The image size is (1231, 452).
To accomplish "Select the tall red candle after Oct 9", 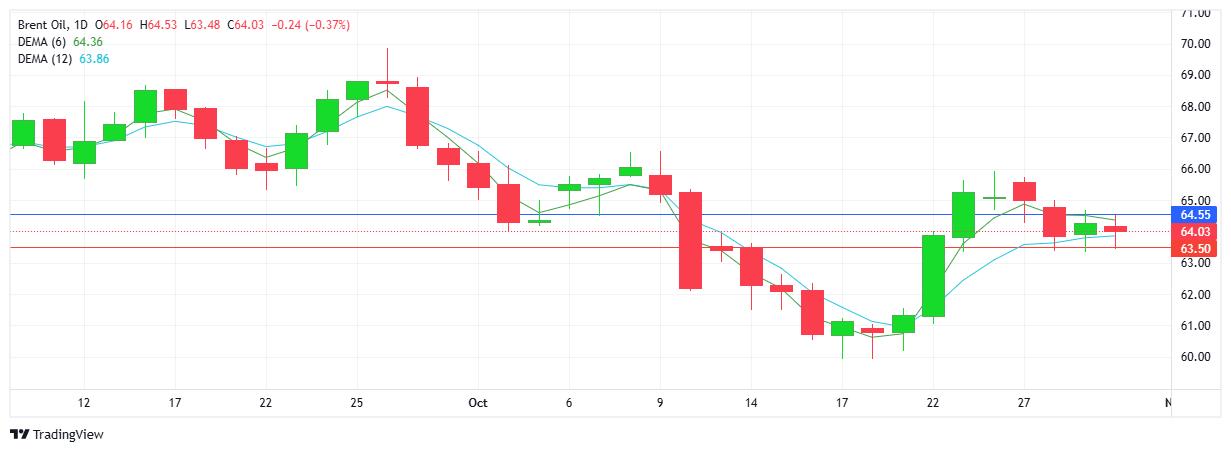I will tap(690, 240).
